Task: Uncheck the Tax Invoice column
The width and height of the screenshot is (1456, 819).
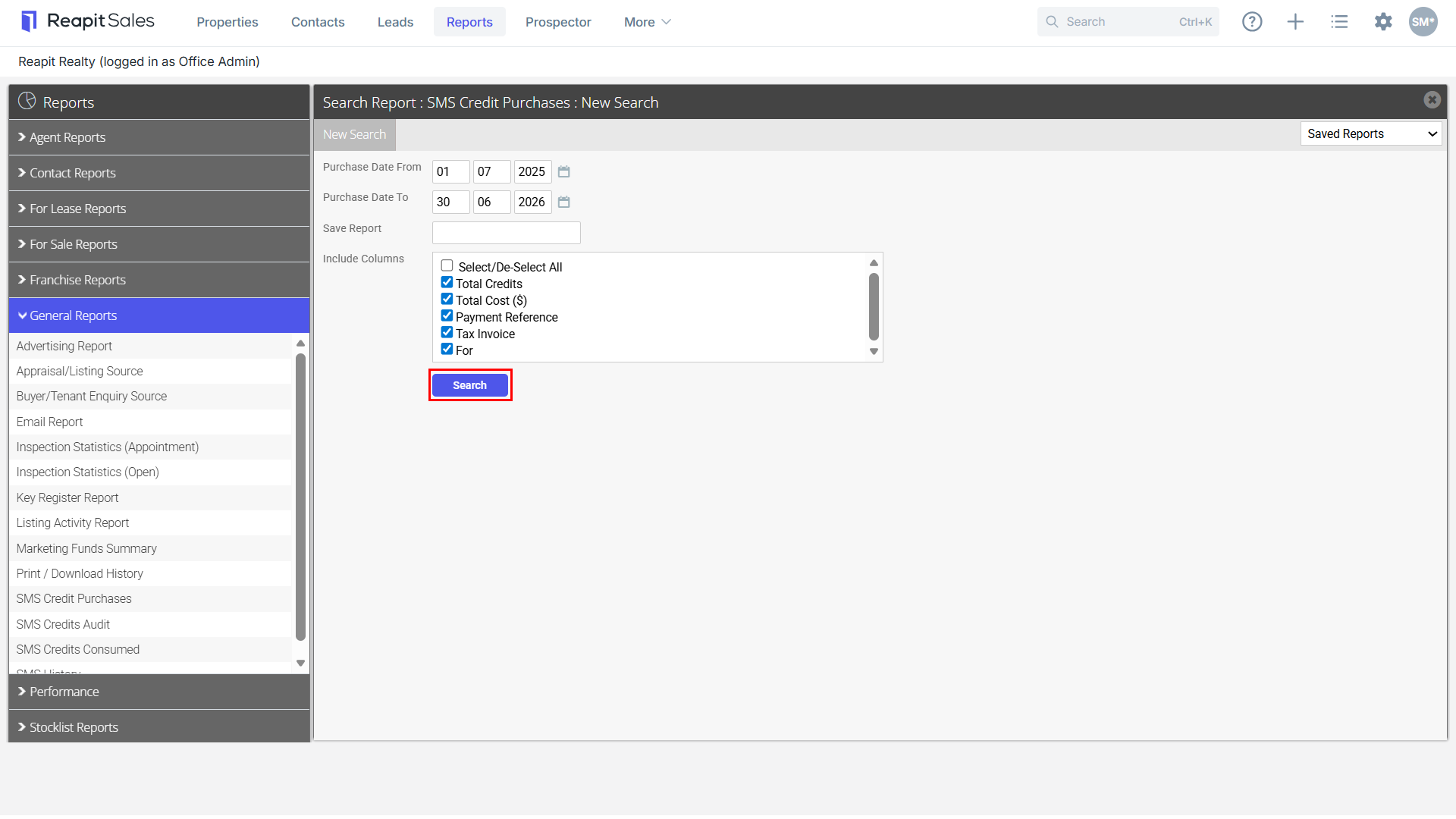Action: click(x=447, y=332)
